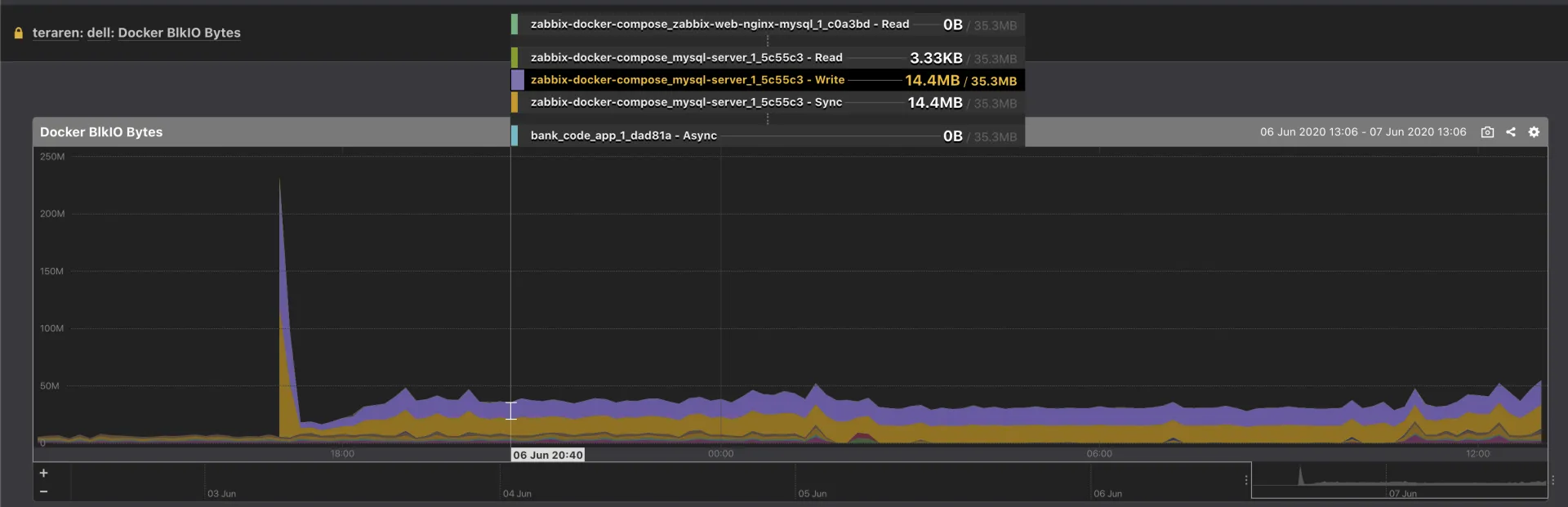Zoom out with the minus icon
Viewport: 1568px width, 507px height.
click(44, 491)
